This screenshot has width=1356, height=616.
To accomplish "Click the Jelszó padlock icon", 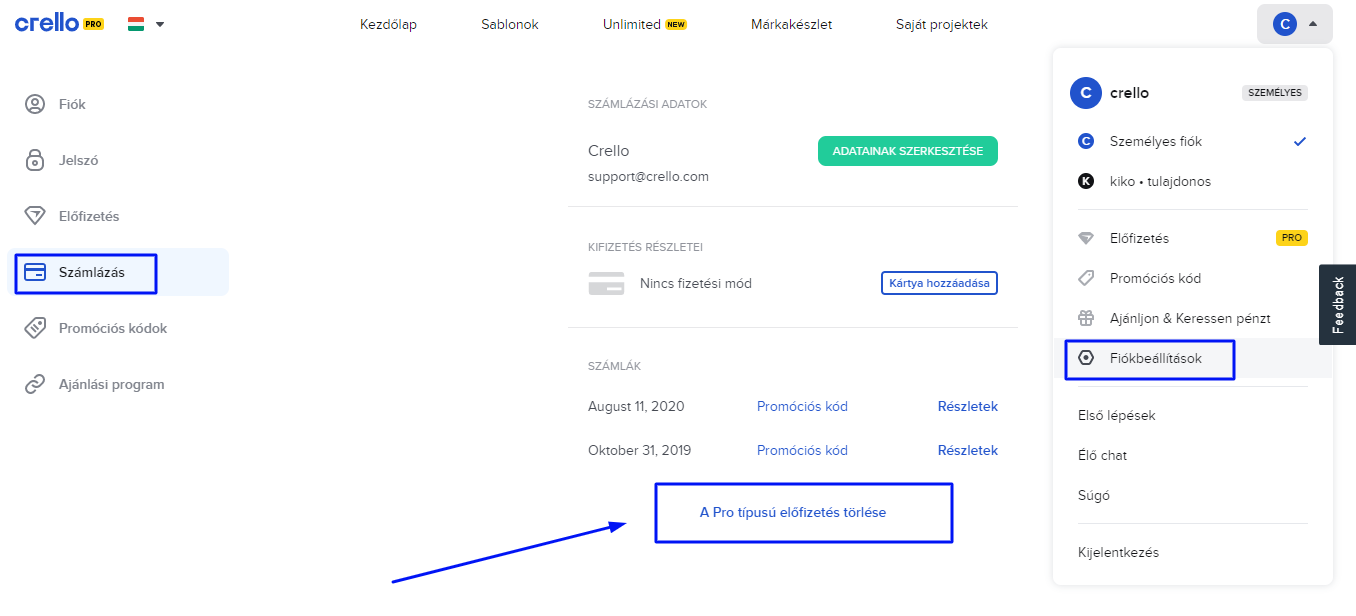I will click(35, 160).
